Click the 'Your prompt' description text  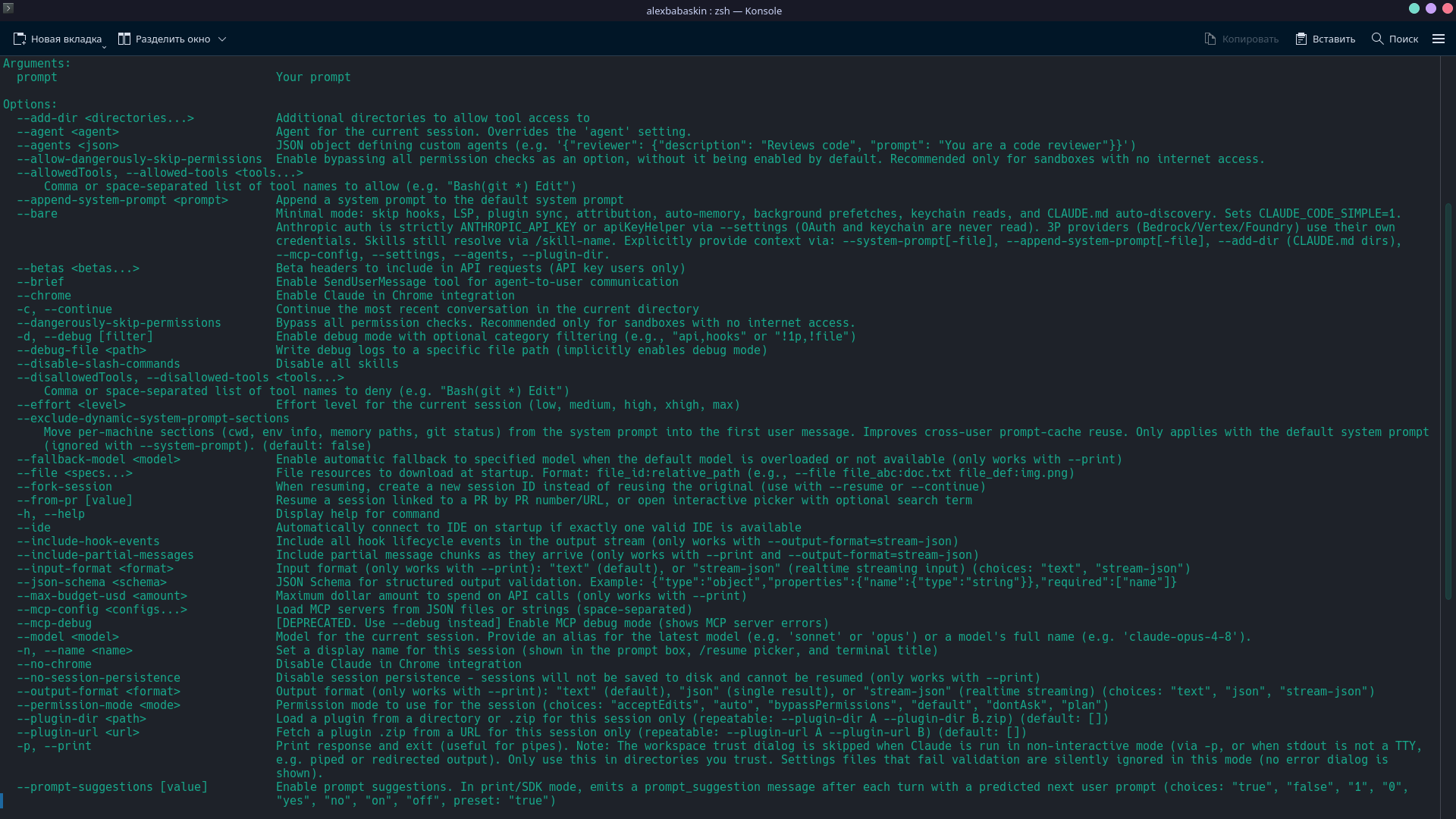tap(313, 77)
